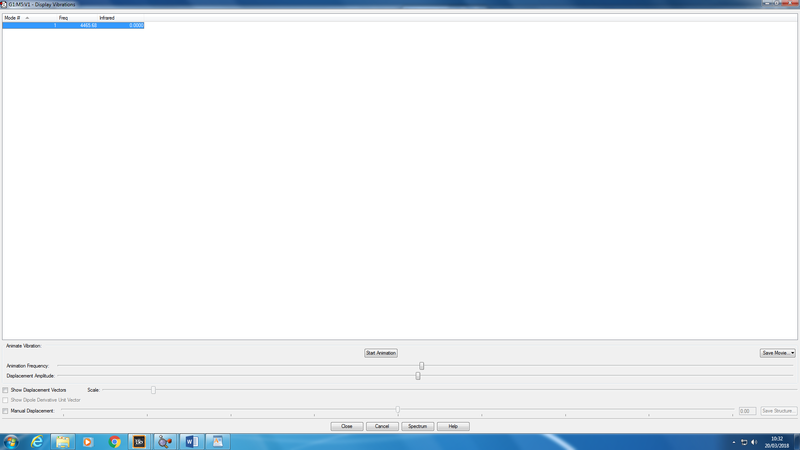
Task: Sort table by Infrared column header
Action: 121,18
